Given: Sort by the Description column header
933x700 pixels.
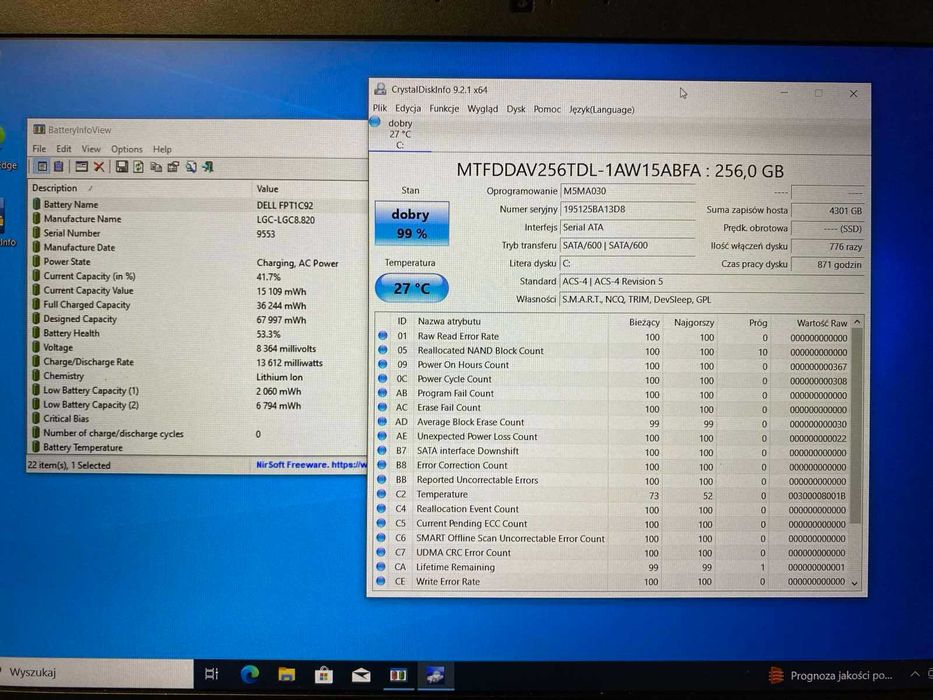Looking at the screenshot, I should (x=139, y=188).
